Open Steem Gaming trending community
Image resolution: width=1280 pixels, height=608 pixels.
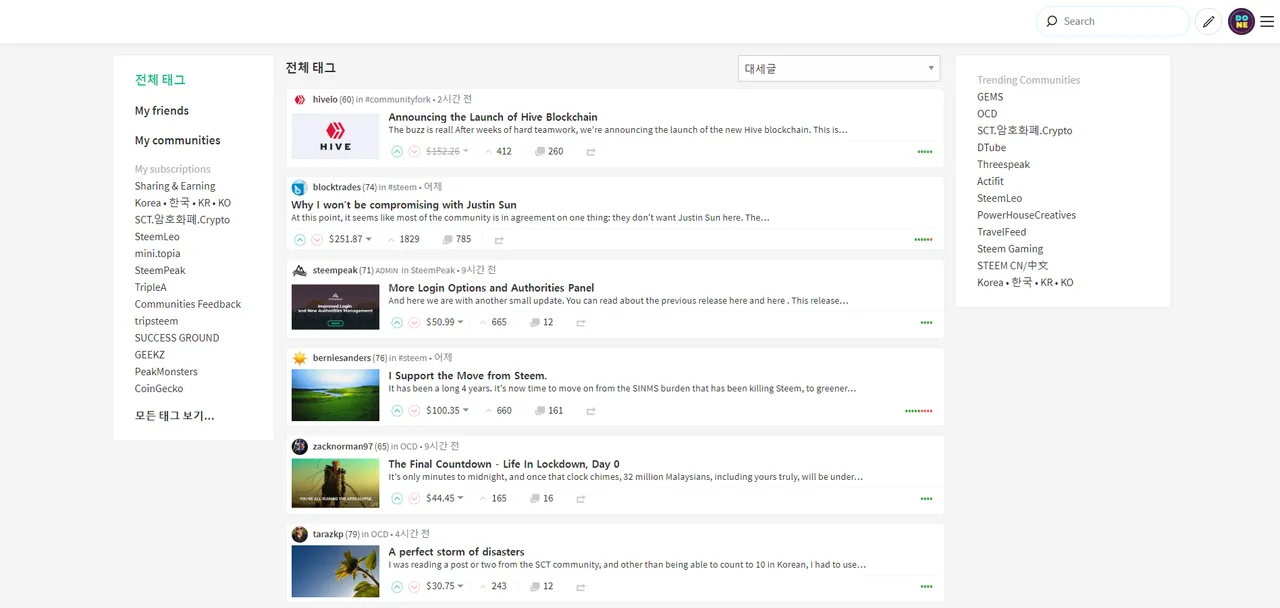point(1010,249)
